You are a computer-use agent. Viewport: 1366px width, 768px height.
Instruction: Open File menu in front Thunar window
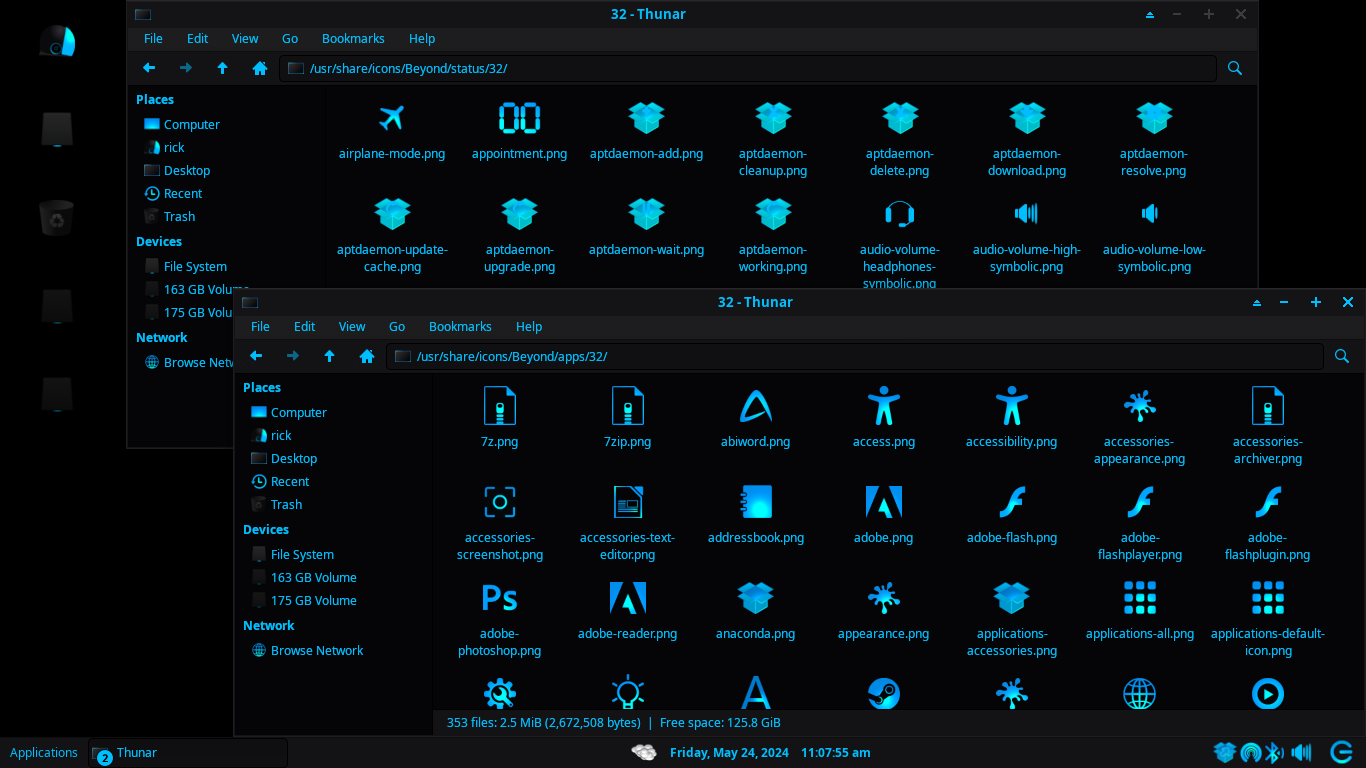tap(260, 327)
